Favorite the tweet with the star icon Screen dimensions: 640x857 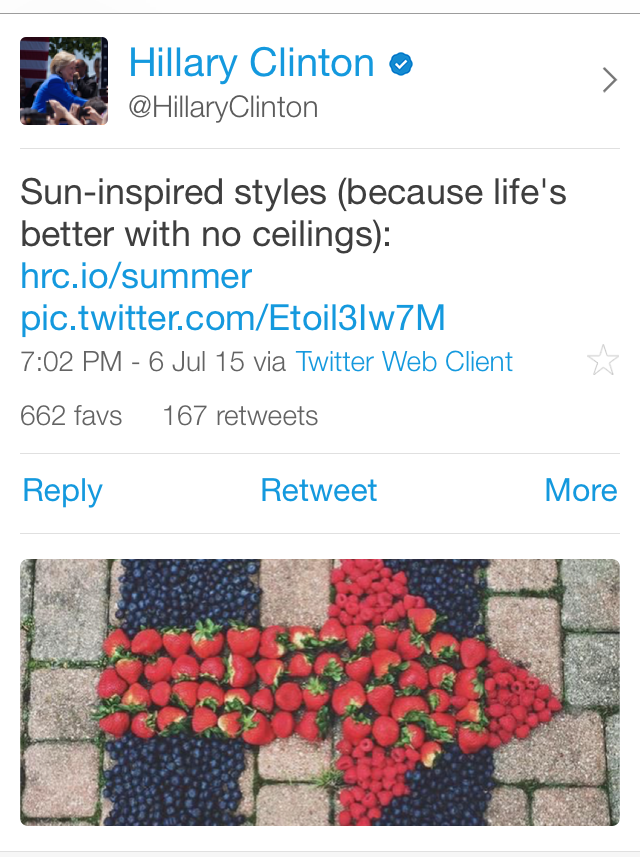pyautogui.click(x=603, y=360)
